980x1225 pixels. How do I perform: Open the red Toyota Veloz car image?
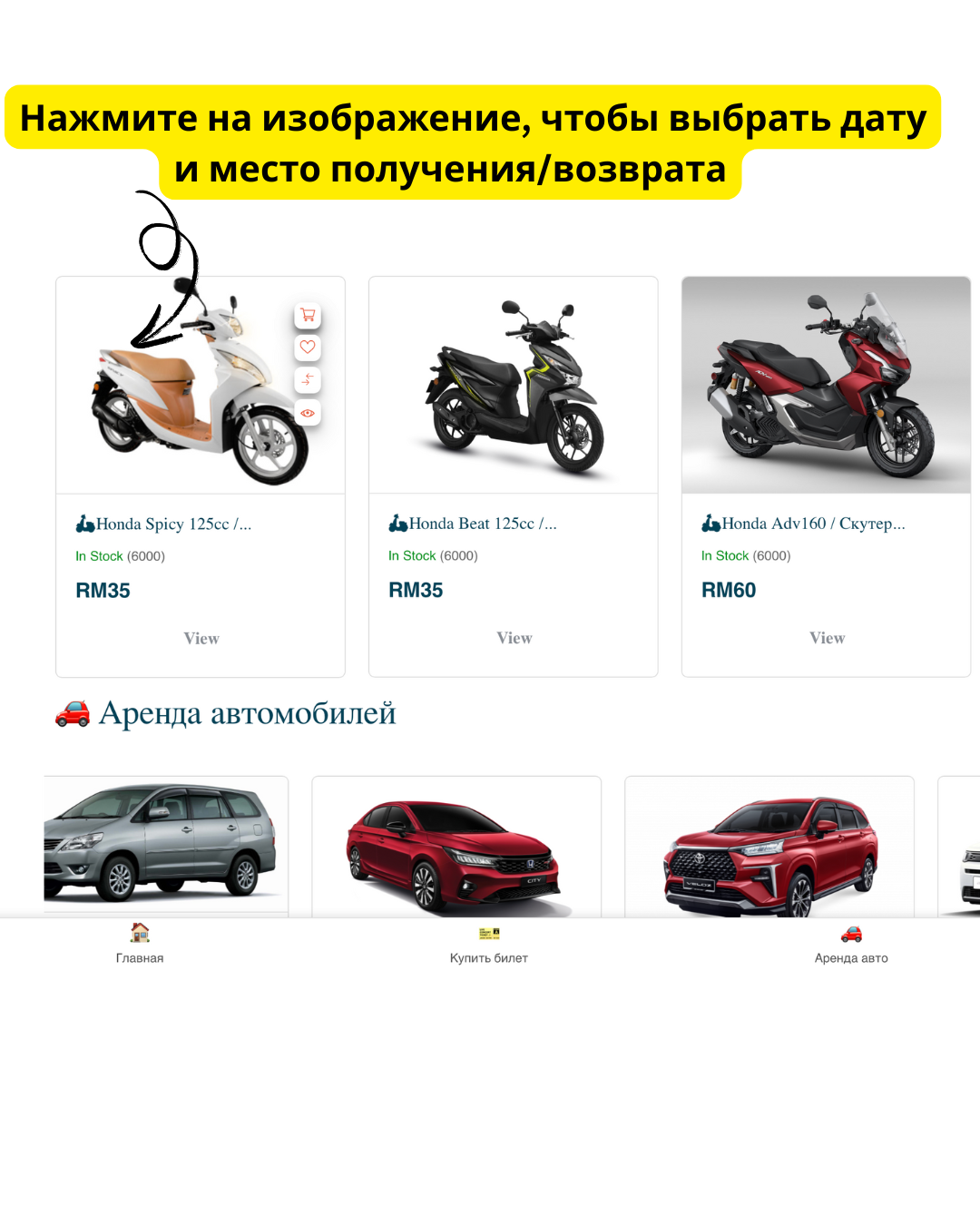pyautogui.click(x=769, y=847)
